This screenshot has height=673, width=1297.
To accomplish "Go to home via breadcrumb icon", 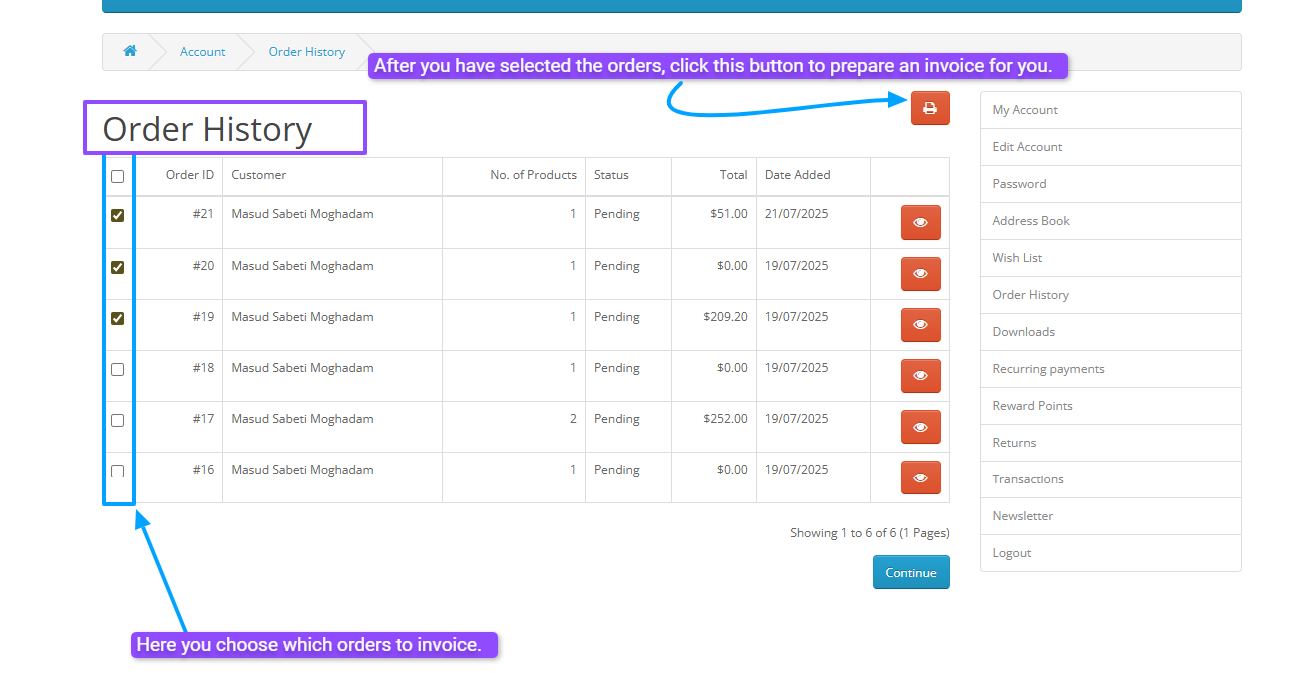I will 130,51.
